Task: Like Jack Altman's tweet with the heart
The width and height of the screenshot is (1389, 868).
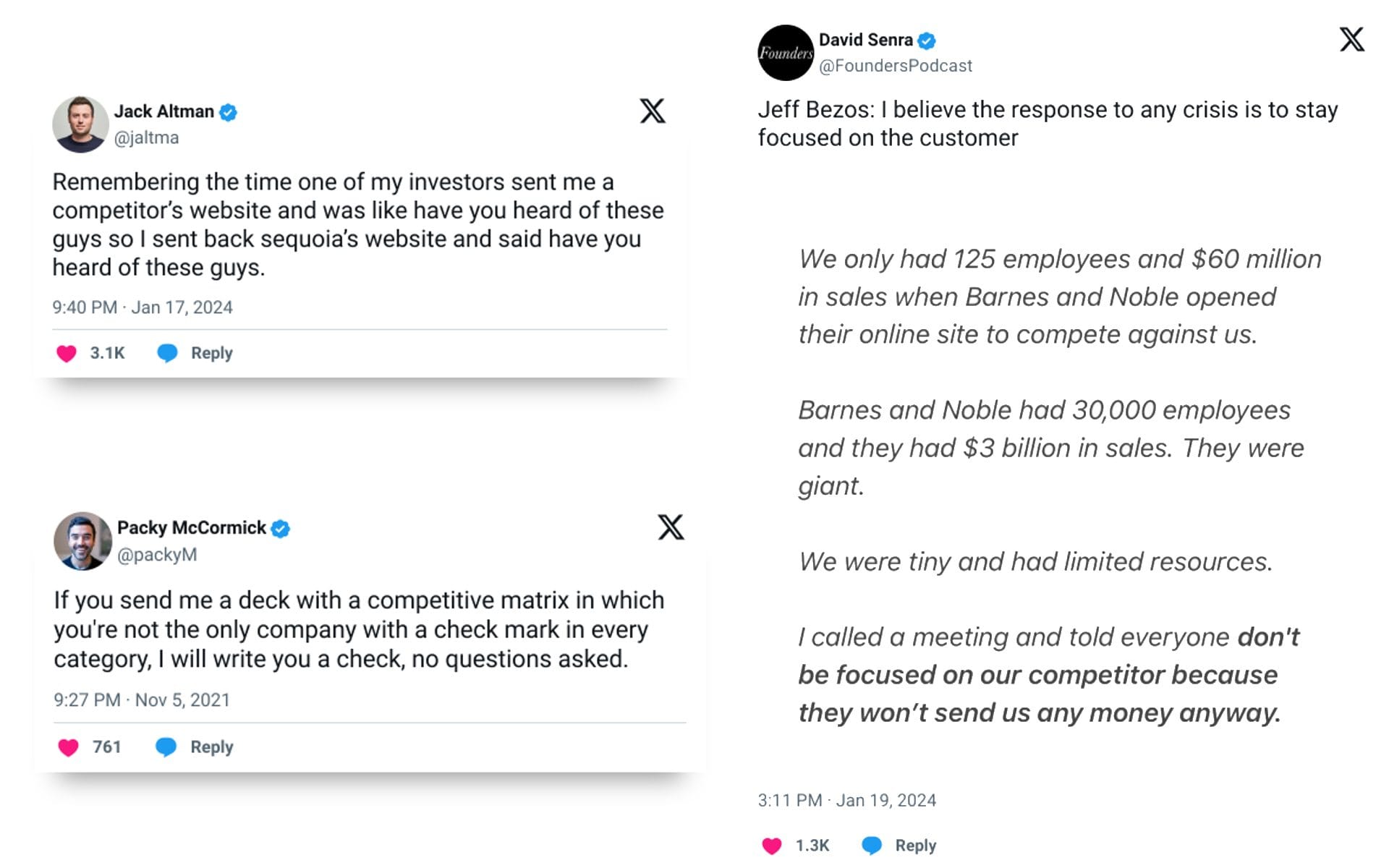Action: tap(67, 353)
